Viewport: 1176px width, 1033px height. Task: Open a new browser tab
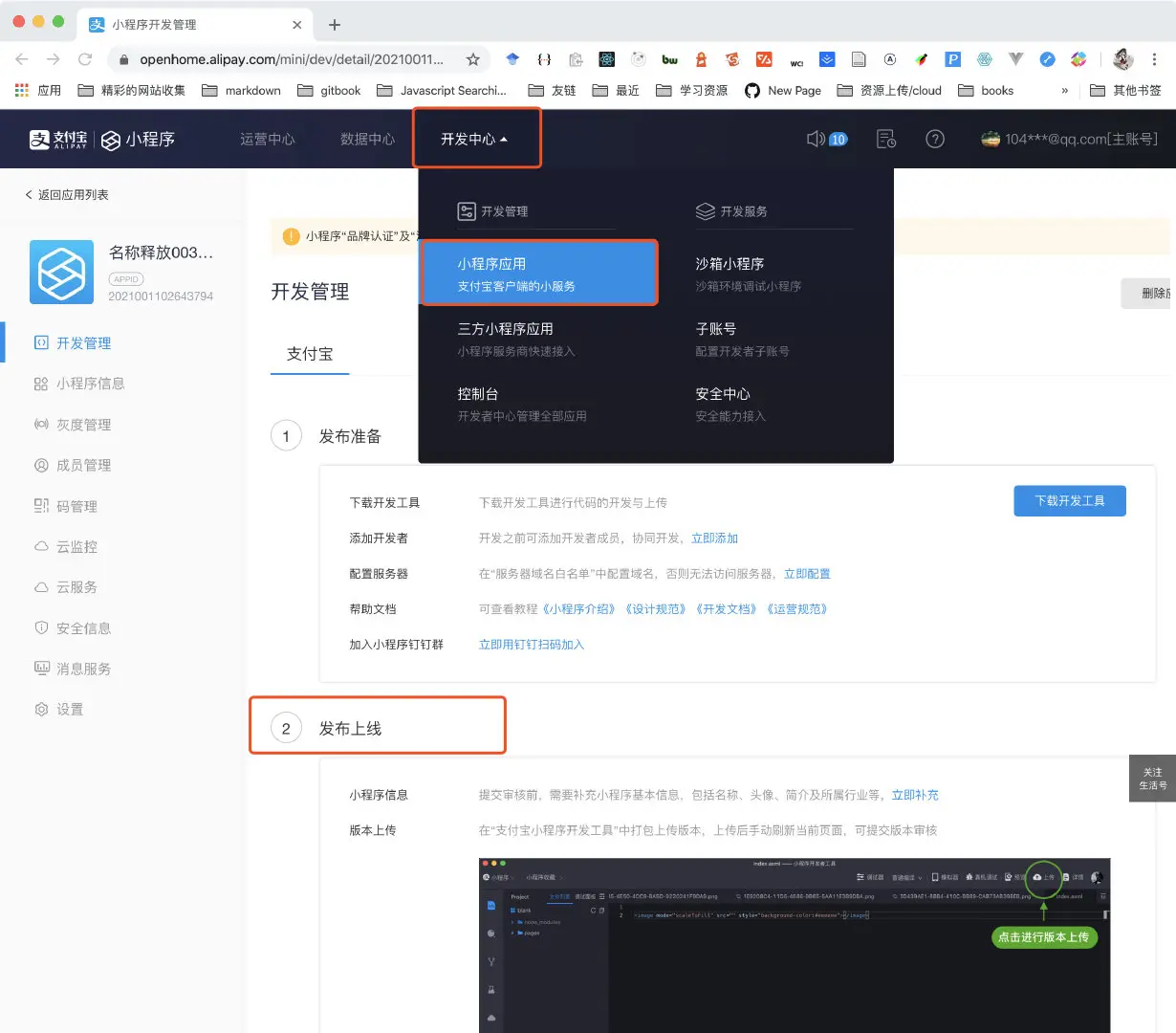coord(334,25)
